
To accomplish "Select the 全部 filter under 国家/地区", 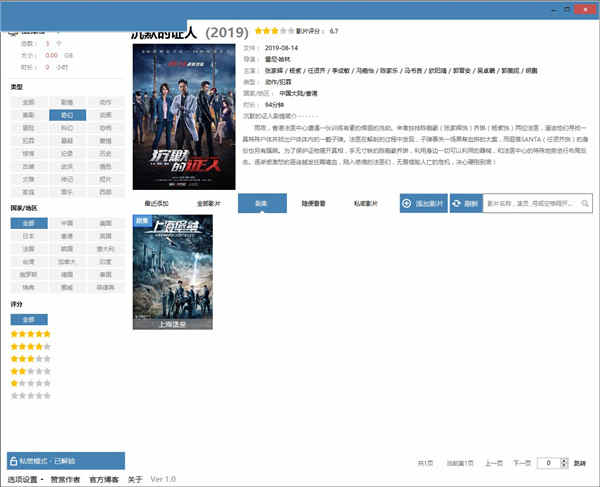I will [x=29, y=223].
